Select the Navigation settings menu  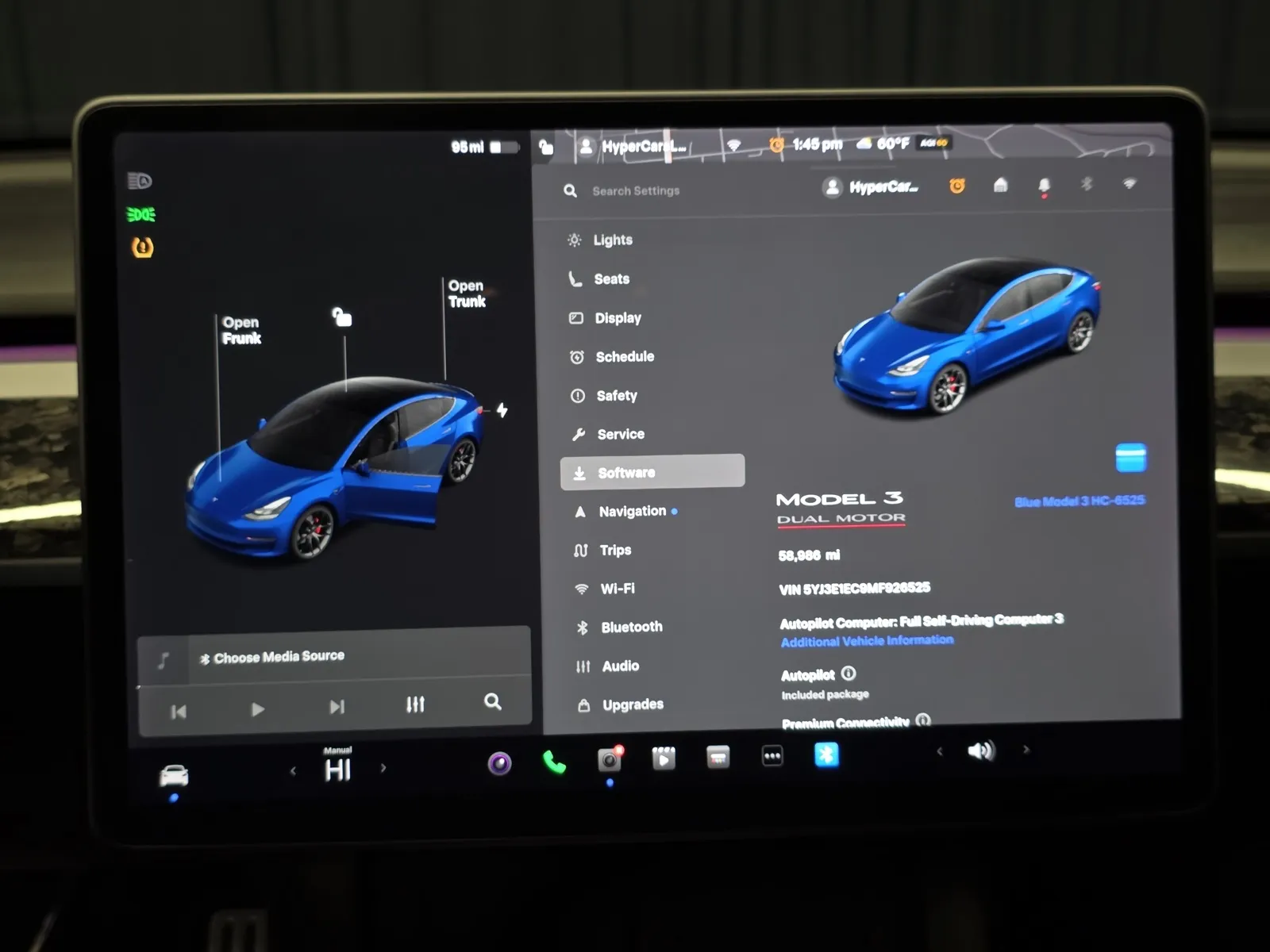pos(632,512)
